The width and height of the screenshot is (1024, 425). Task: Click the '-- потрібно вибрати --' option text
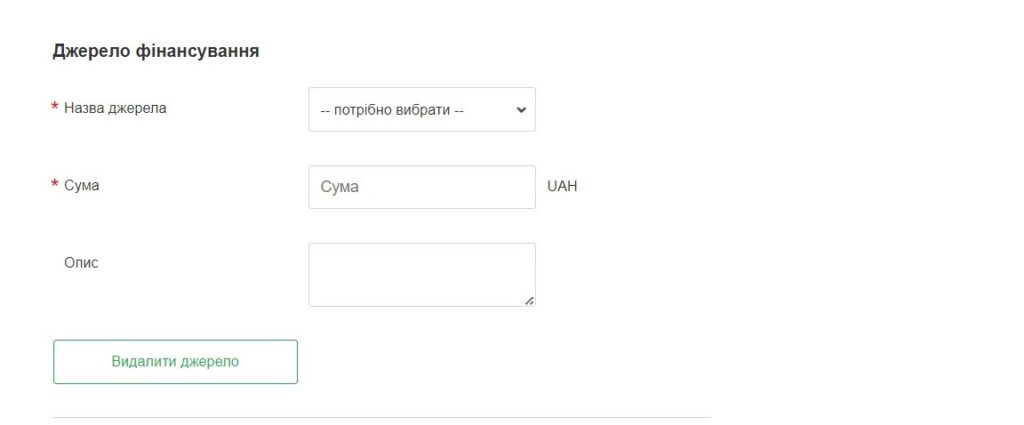392,110
